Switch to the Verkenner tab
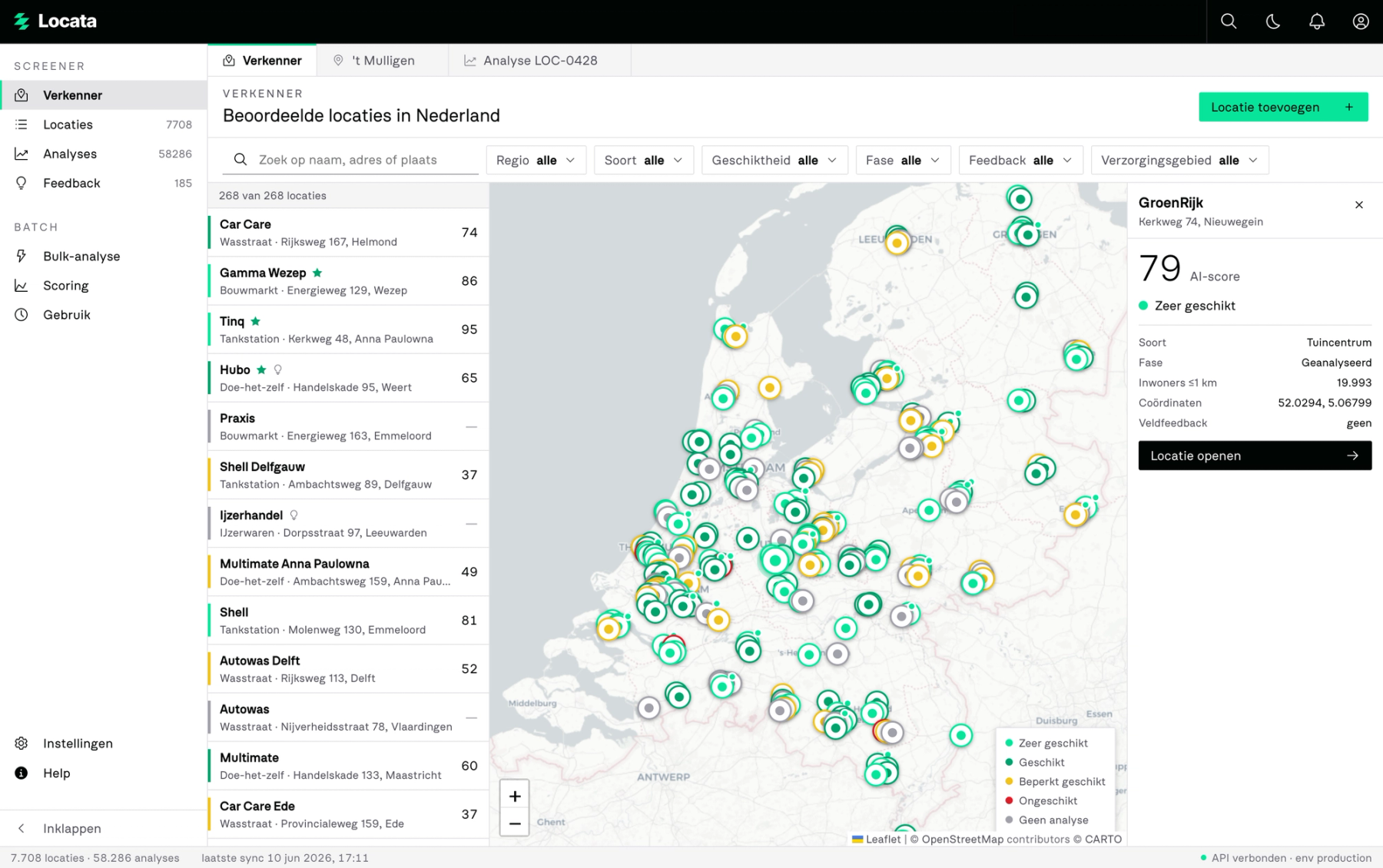Viewport: 1383px width, 868px height. (262, 60)
